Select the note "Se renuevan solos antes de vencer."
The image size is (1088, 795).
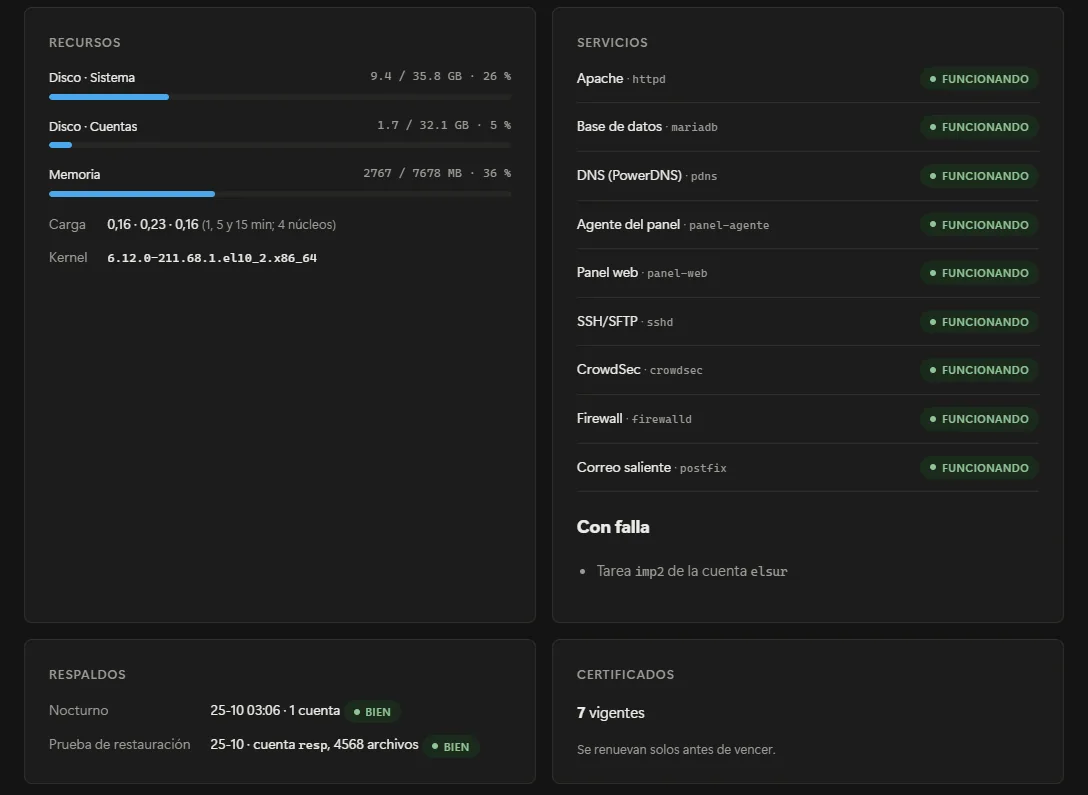tap(676, 749)
